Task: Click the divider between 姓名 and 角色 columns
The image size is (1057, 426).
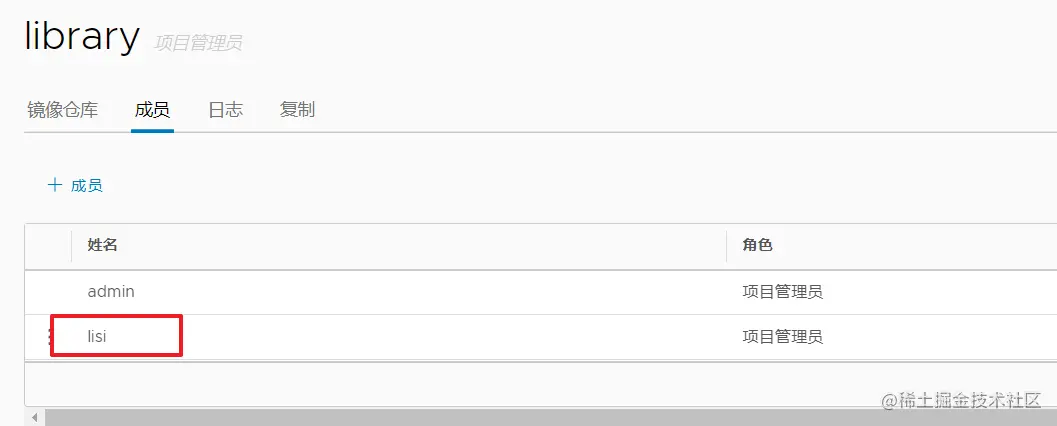Action: click(726, 246)
